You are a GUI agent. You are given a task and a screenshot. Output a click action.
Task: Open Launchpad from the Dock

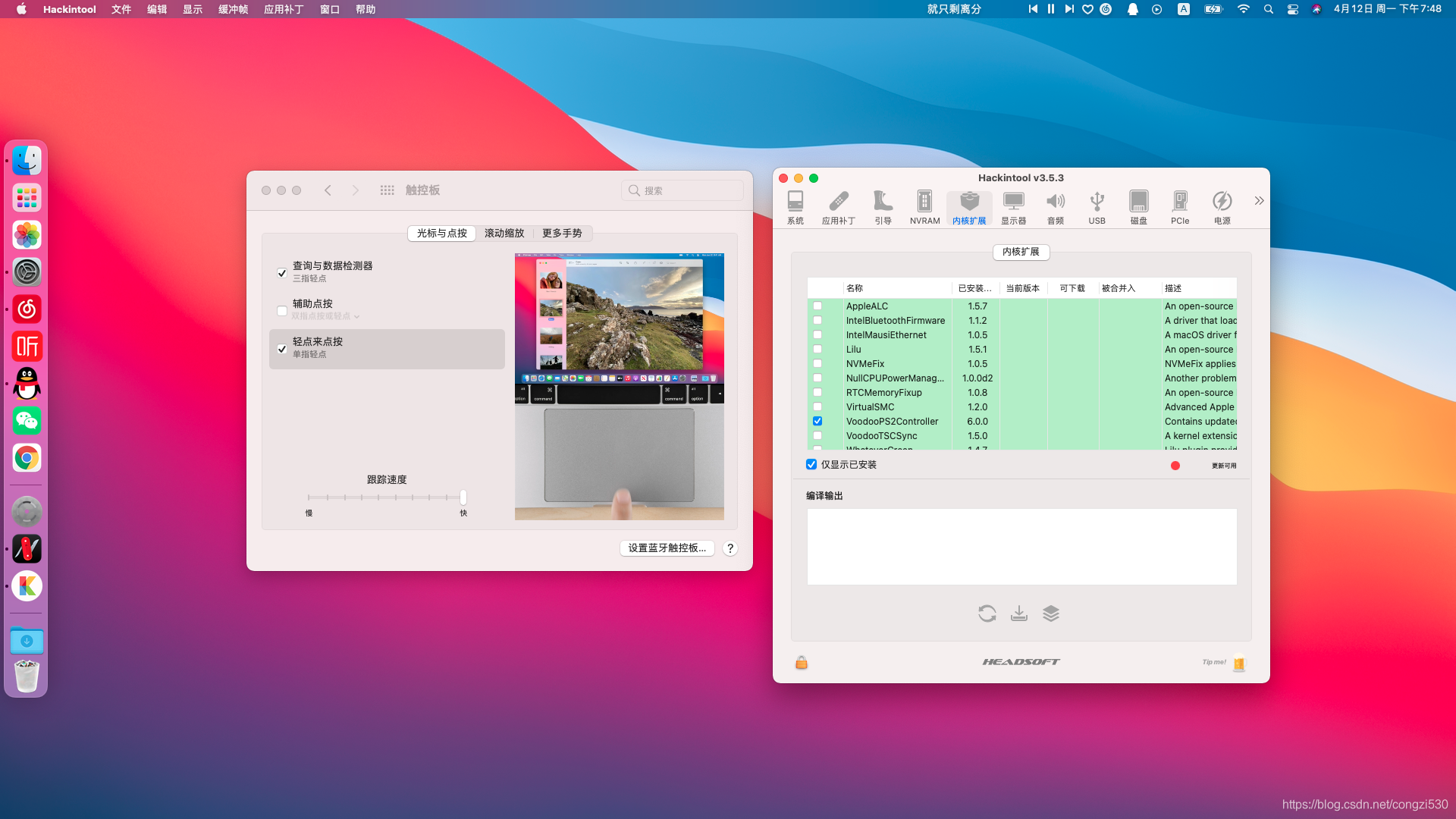pyautogui.click(x=27, y=198)
